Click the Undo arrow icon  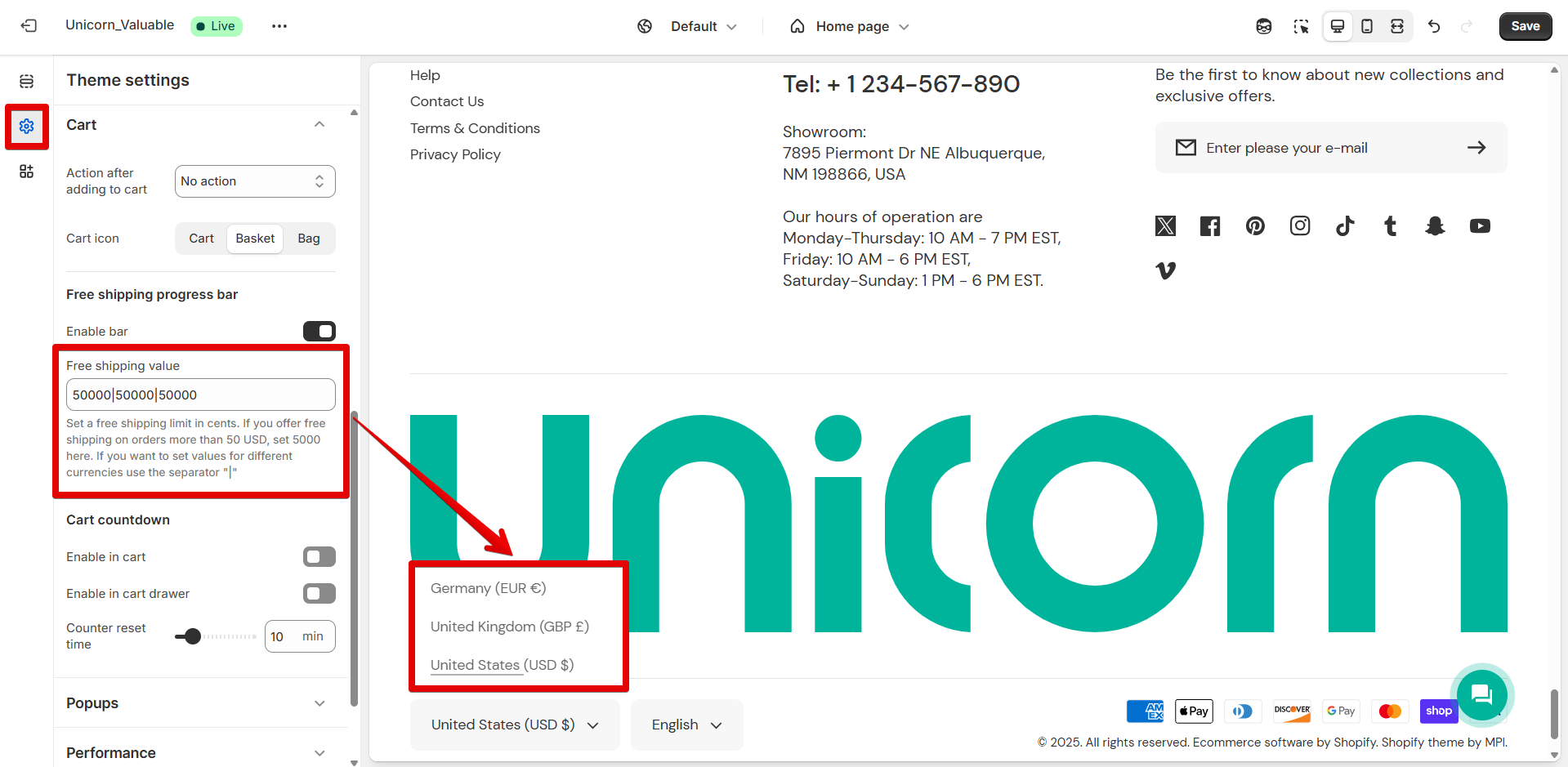[1433, 26]
